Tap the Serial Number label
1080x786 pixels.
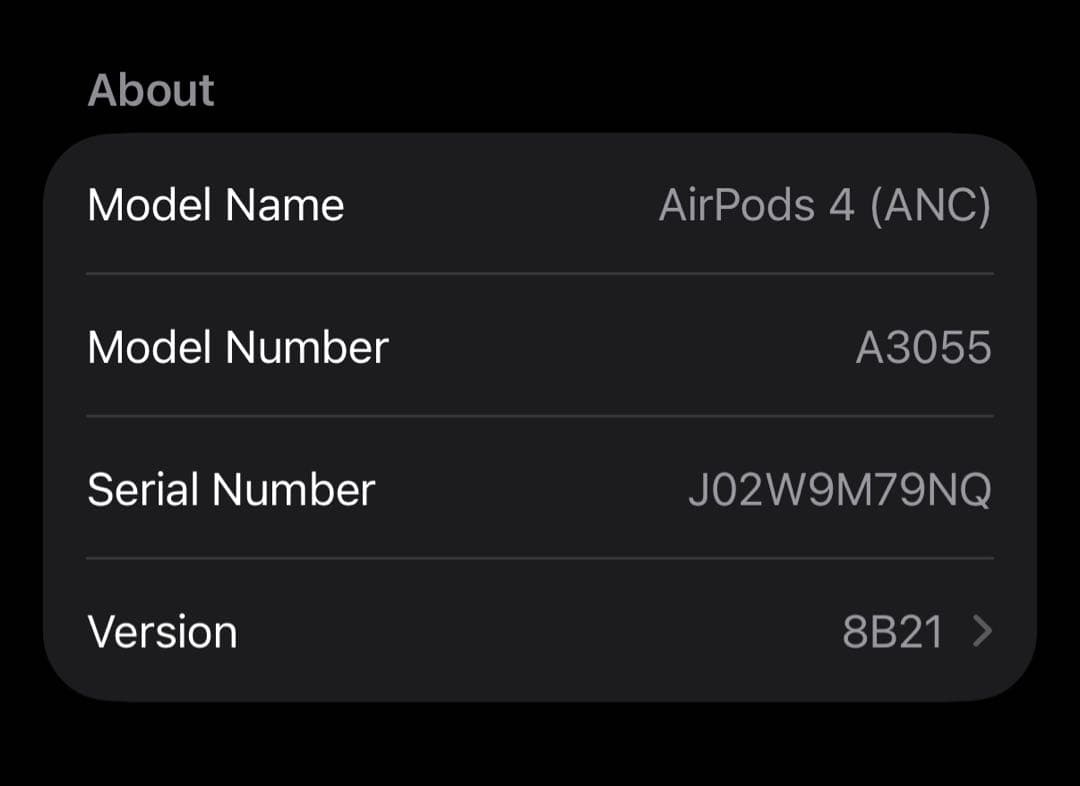[232, 489]
